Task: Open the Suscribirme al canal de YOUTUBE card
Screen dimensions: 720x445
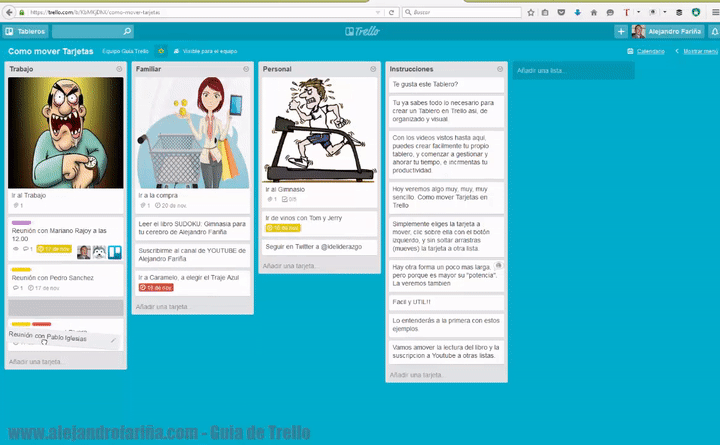Action: click(x=192, y=255)
